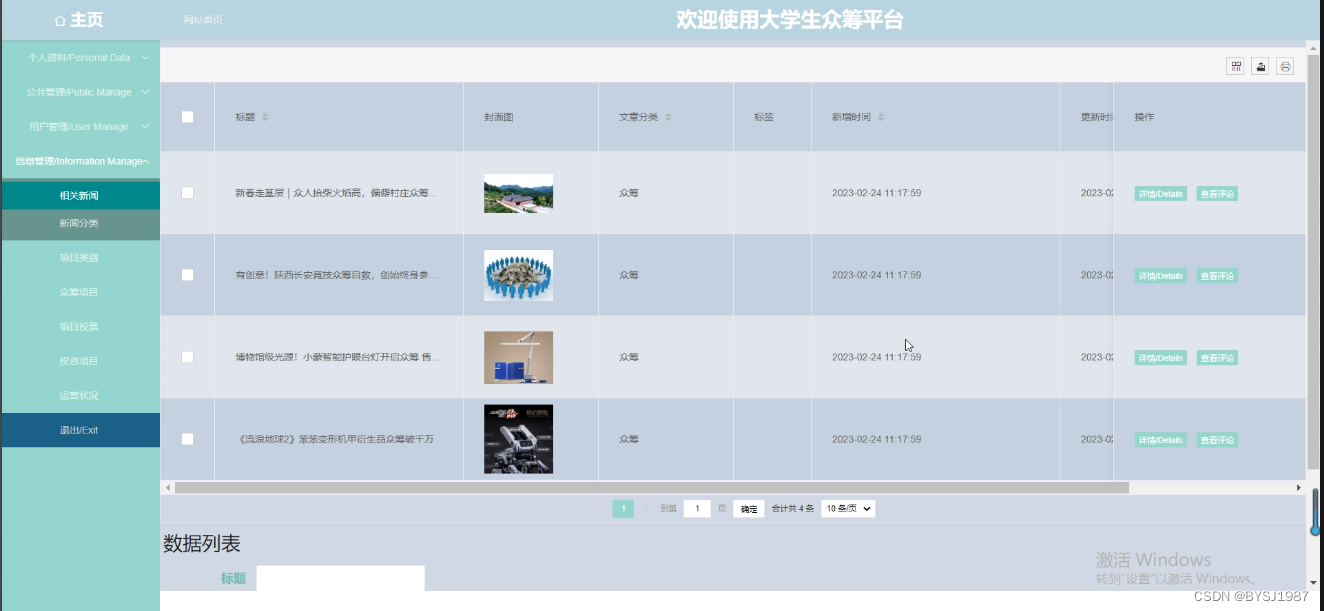Click the table's horizontal scrollbar

[x=651, y=488]
